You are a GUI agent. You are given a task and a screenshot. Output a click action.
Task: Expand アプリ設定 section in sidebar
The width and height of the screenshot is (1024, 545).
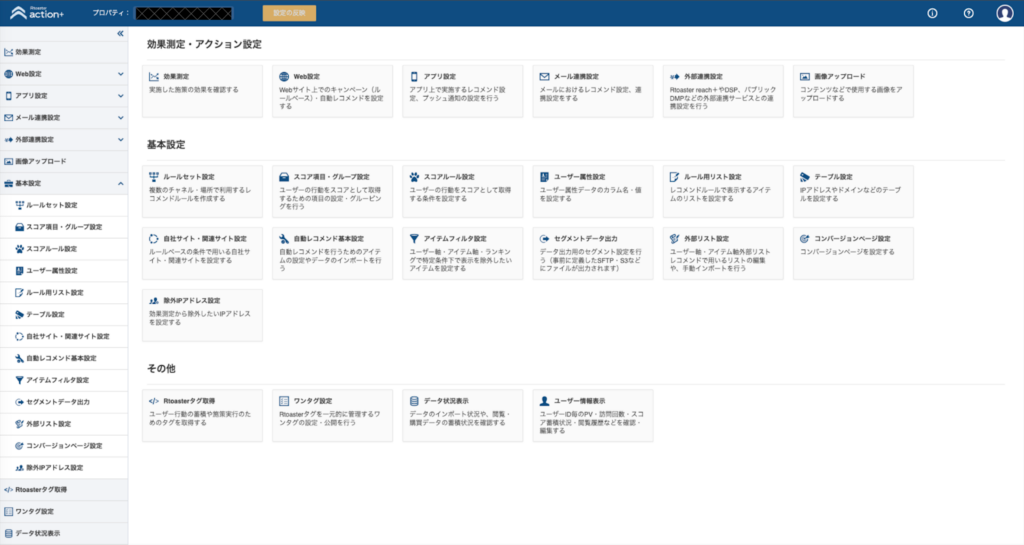(x=120, y=96)
